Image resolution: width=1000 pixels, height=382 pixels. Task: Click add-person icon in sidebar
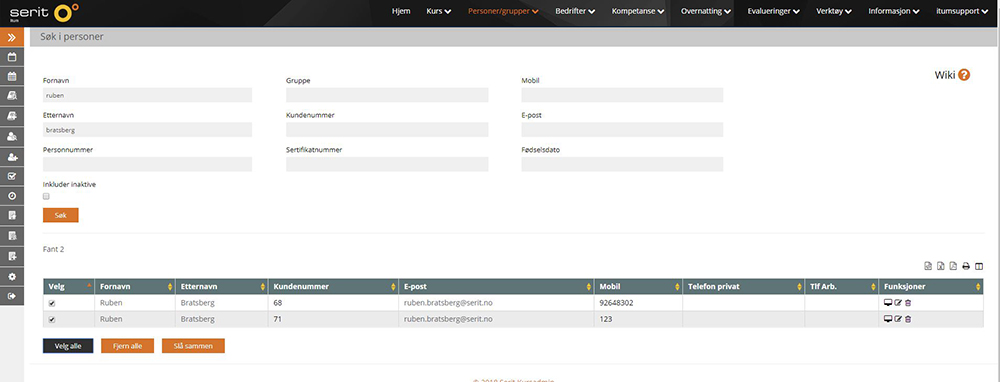[x=11, y=156]
